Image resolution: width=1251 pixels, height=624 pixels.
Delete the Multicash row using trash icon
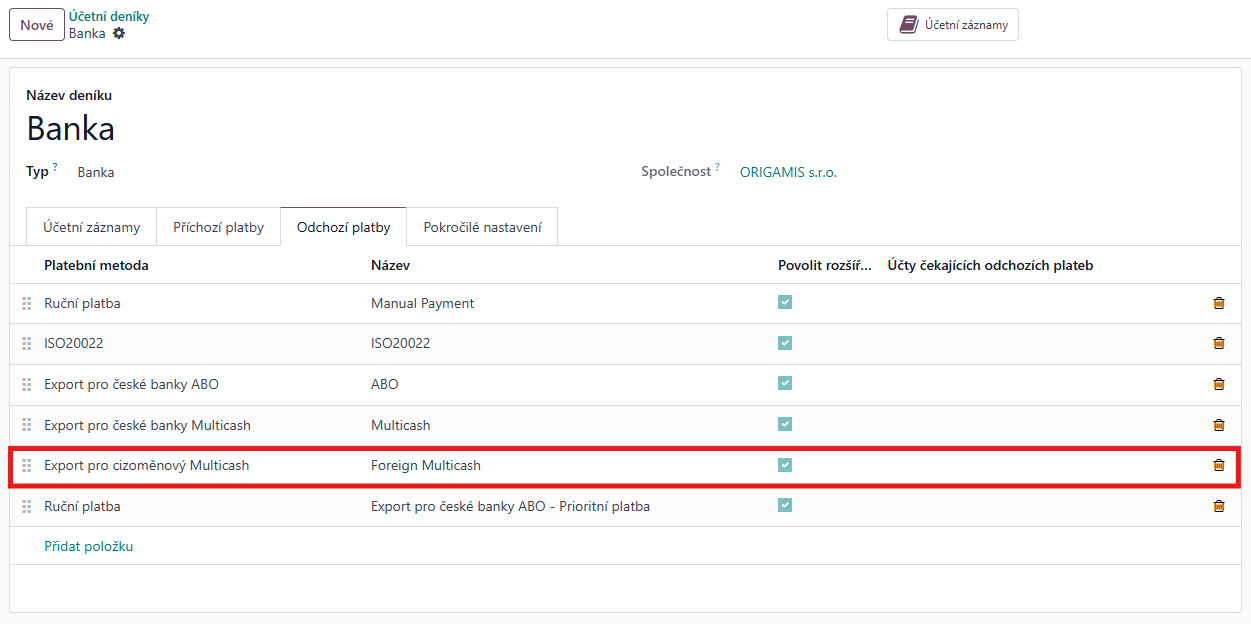tap(1218, 425)
